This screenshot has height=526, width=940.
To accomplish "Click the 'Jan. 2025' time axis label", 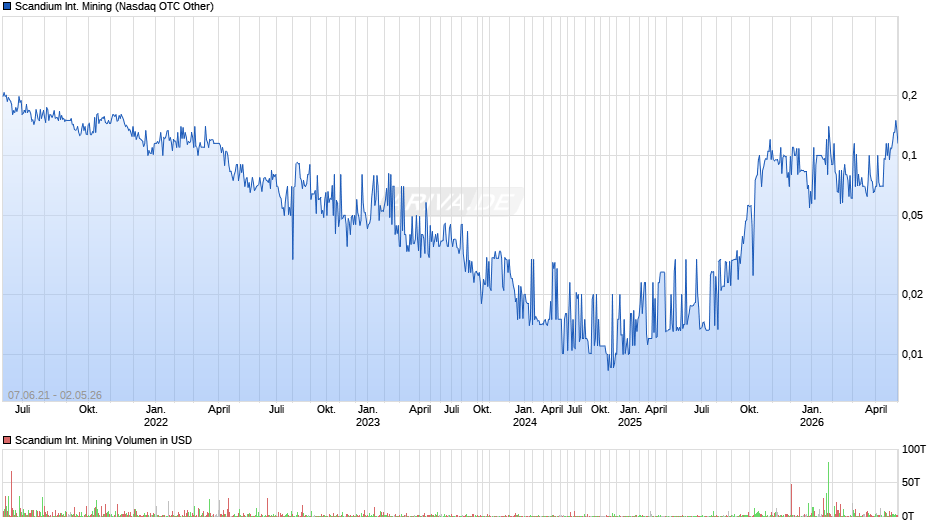I will point(629,416).
